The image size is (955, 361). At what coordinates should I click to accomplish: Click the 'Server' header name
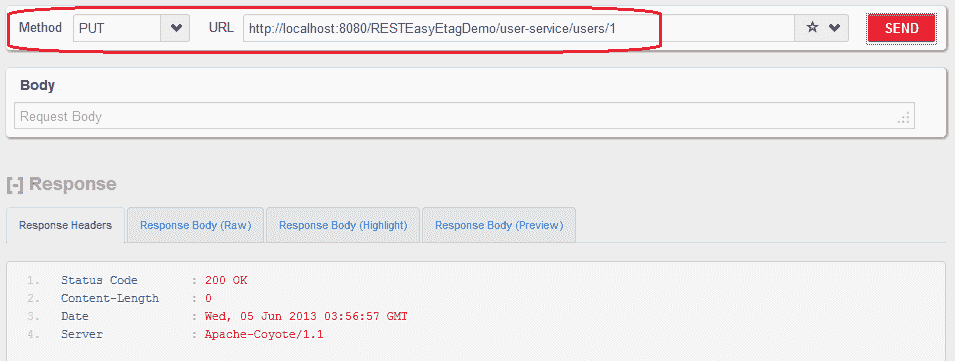pos(82,335)
